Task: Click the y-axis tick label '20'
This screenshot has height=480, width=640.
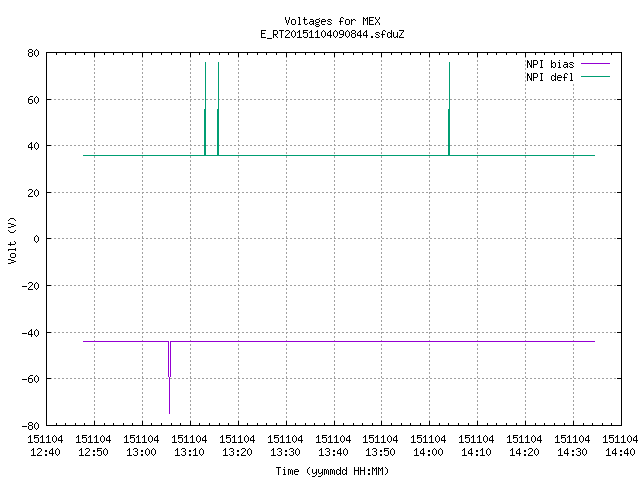Action: coord(33,193)
